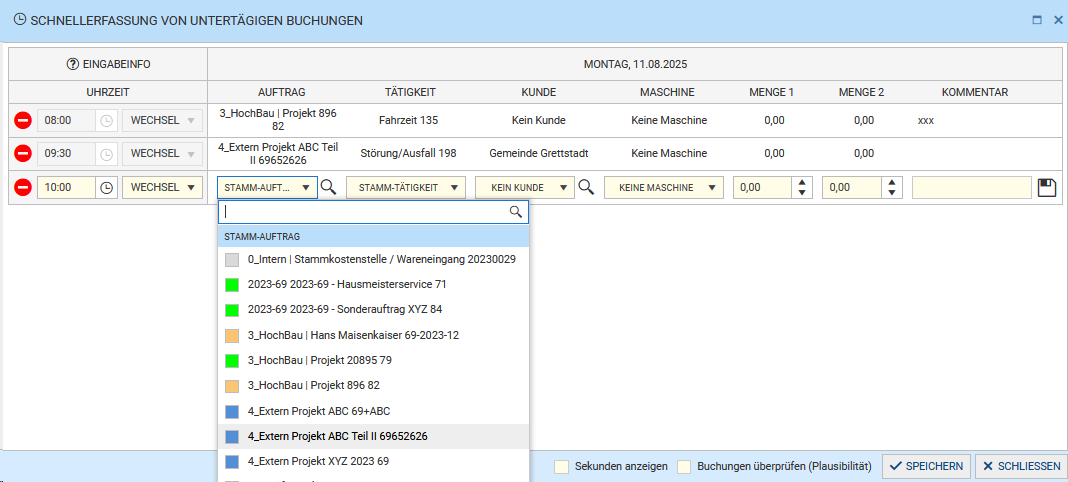Select 2023-69 Hausmeisterservice 71 entry
Screen dimensions: 1068x482
click(373, 284)
